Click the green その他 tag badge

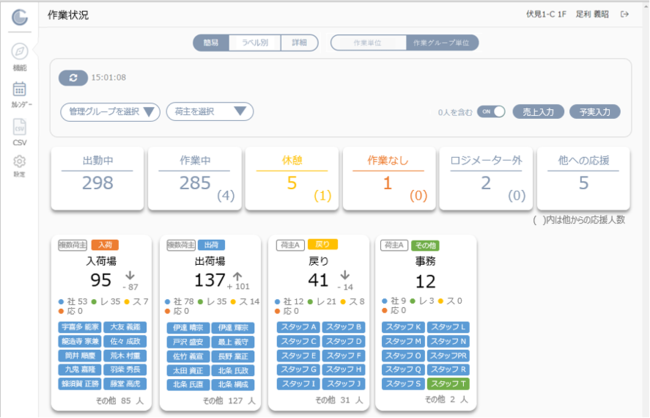(425, 245)
